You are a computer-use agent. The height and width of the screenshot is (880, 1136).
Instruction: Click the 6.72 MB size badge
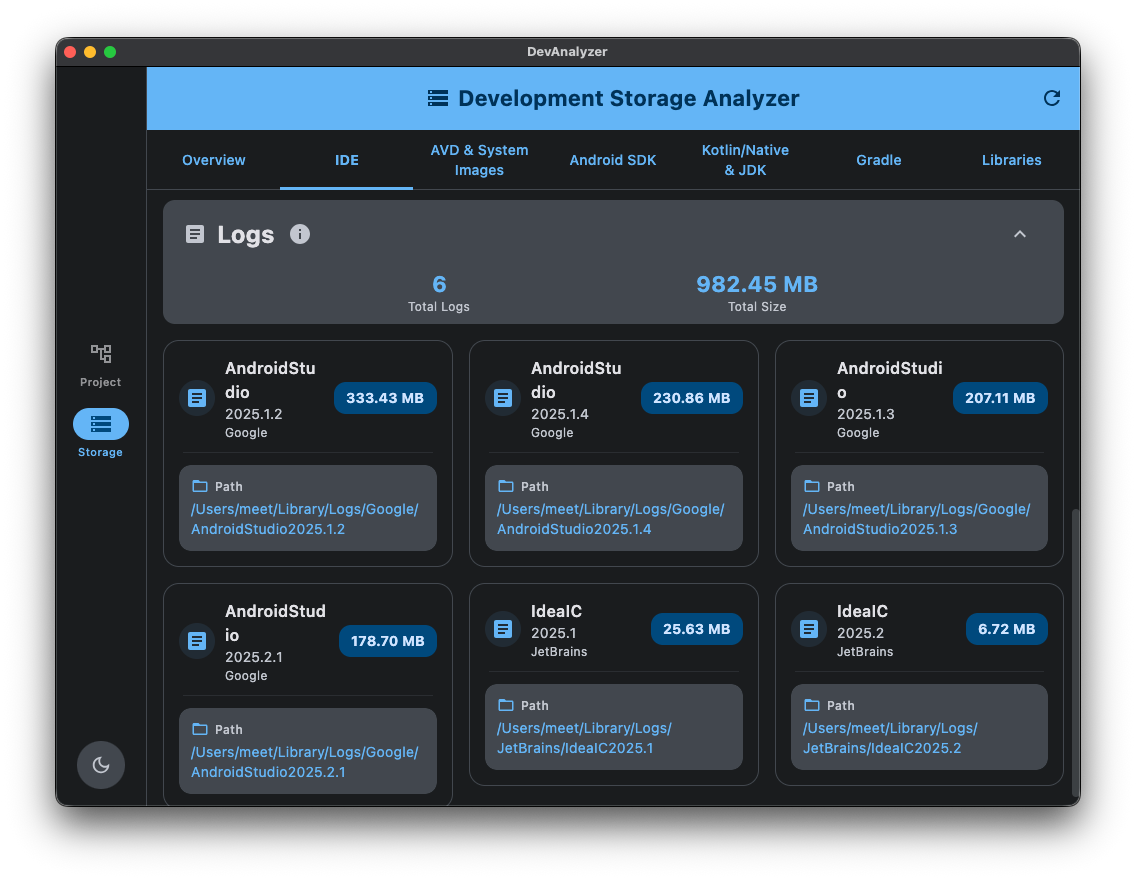[x=1006, y=629]
